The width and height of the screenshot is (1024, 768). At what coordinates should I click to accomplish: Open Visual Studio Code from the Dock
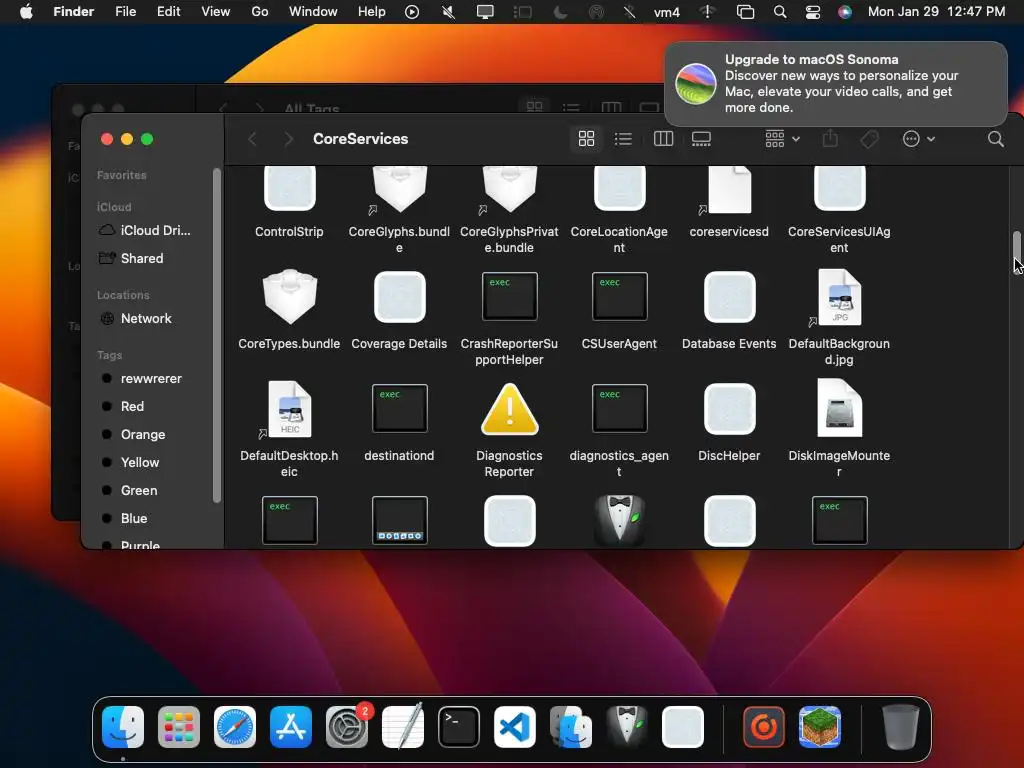[515, 727]
